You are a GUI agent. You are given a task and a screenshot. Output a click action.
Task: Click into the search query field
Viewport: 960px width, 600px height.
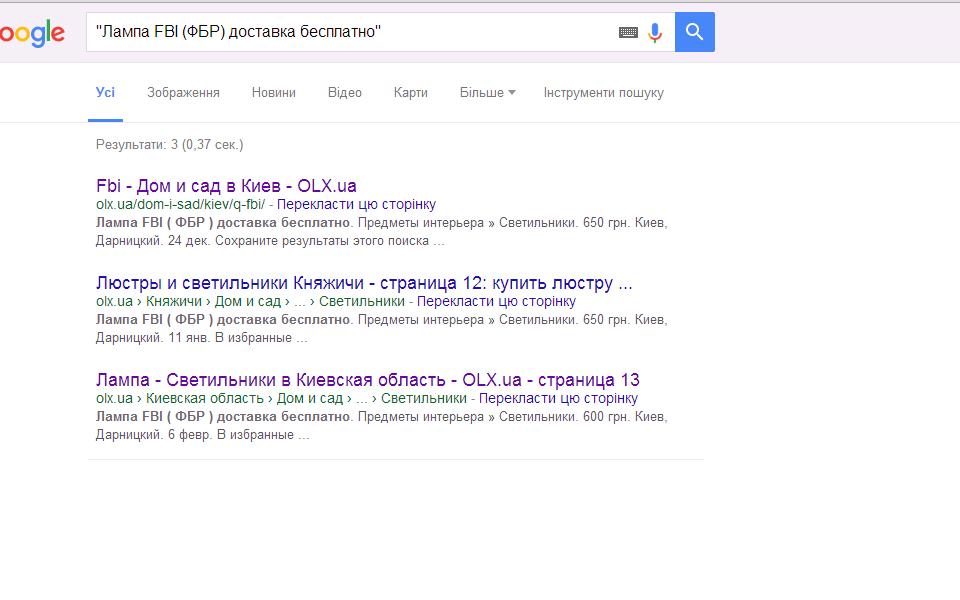pyautogui.click(x=350, y=32)
